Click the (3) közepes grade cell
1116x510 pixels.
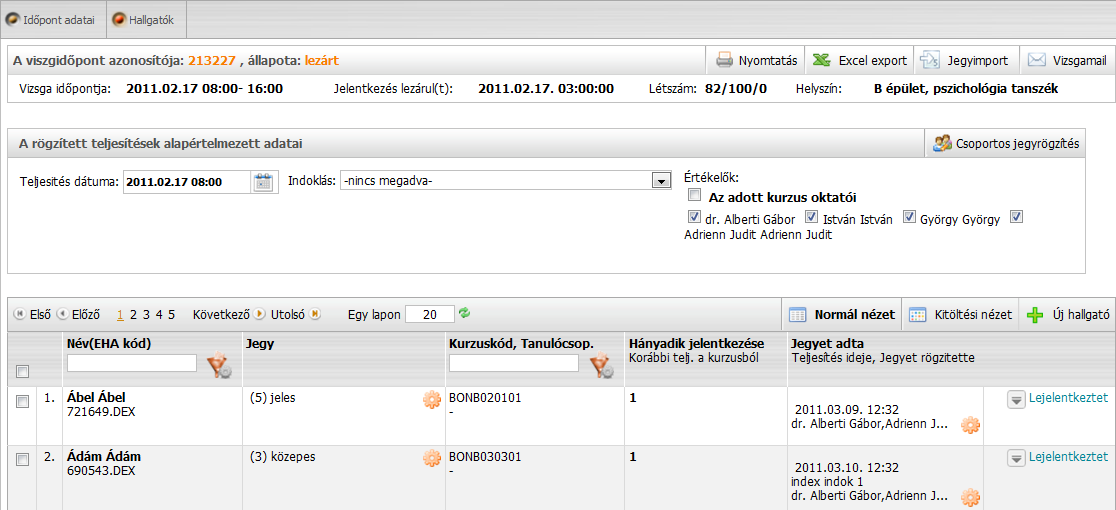pyautogui.click(x=283, y=457)
